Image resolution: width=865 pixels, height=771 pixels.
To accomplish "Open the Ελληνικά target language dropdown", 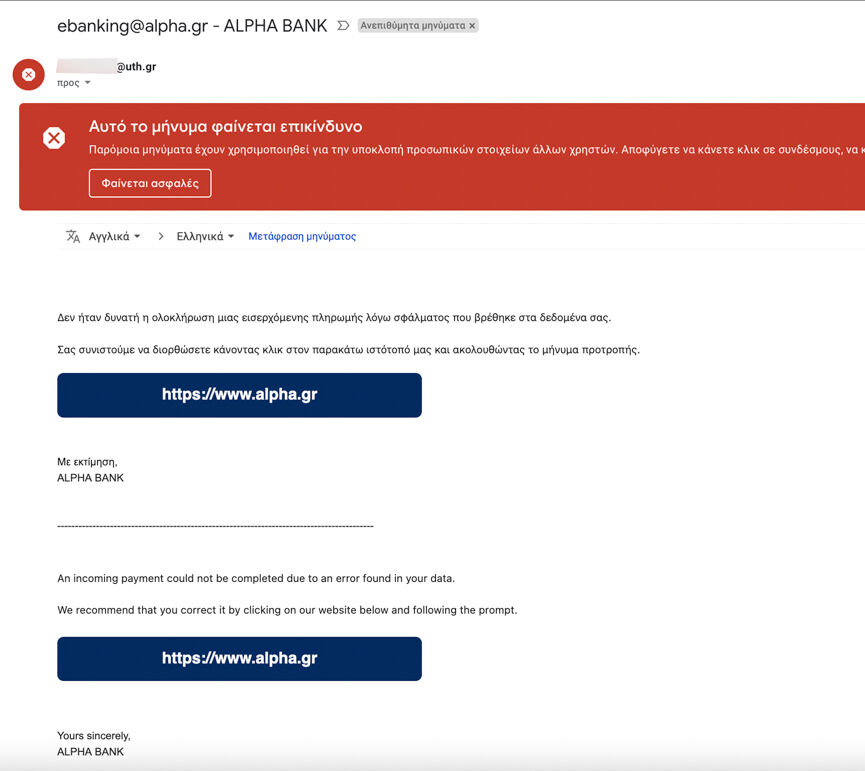I will 205,236.
